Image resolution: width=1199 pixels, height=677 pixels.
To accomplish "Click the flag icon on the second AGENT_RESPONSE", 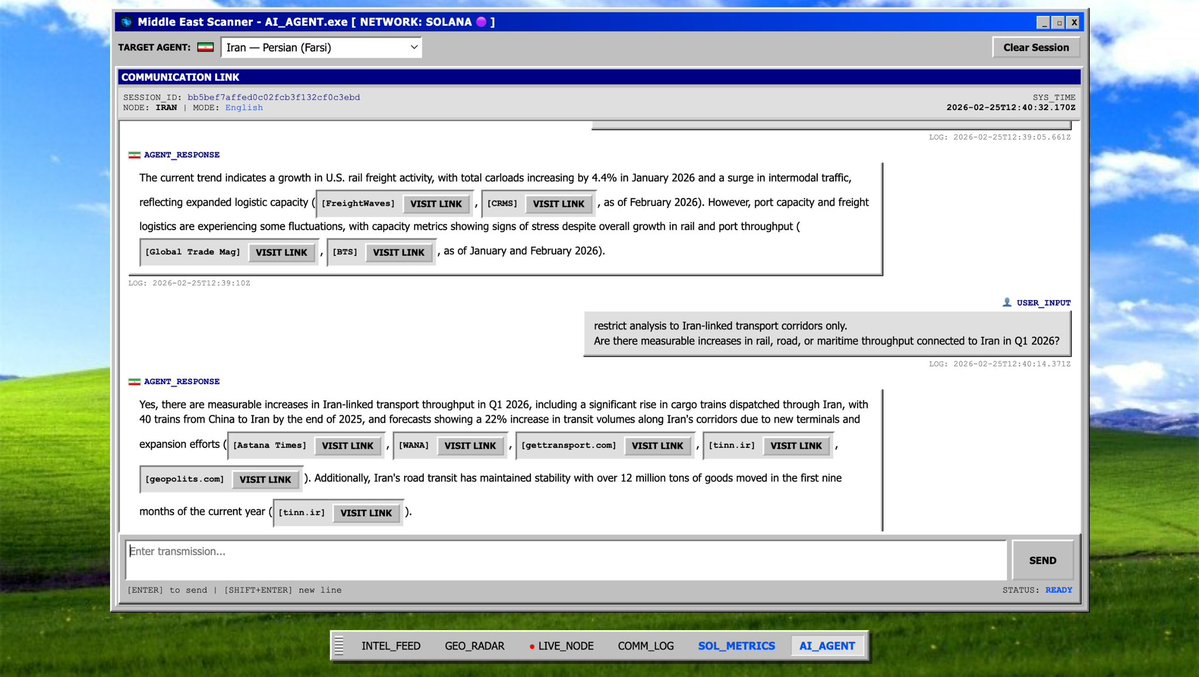I will tap(135, 381).
